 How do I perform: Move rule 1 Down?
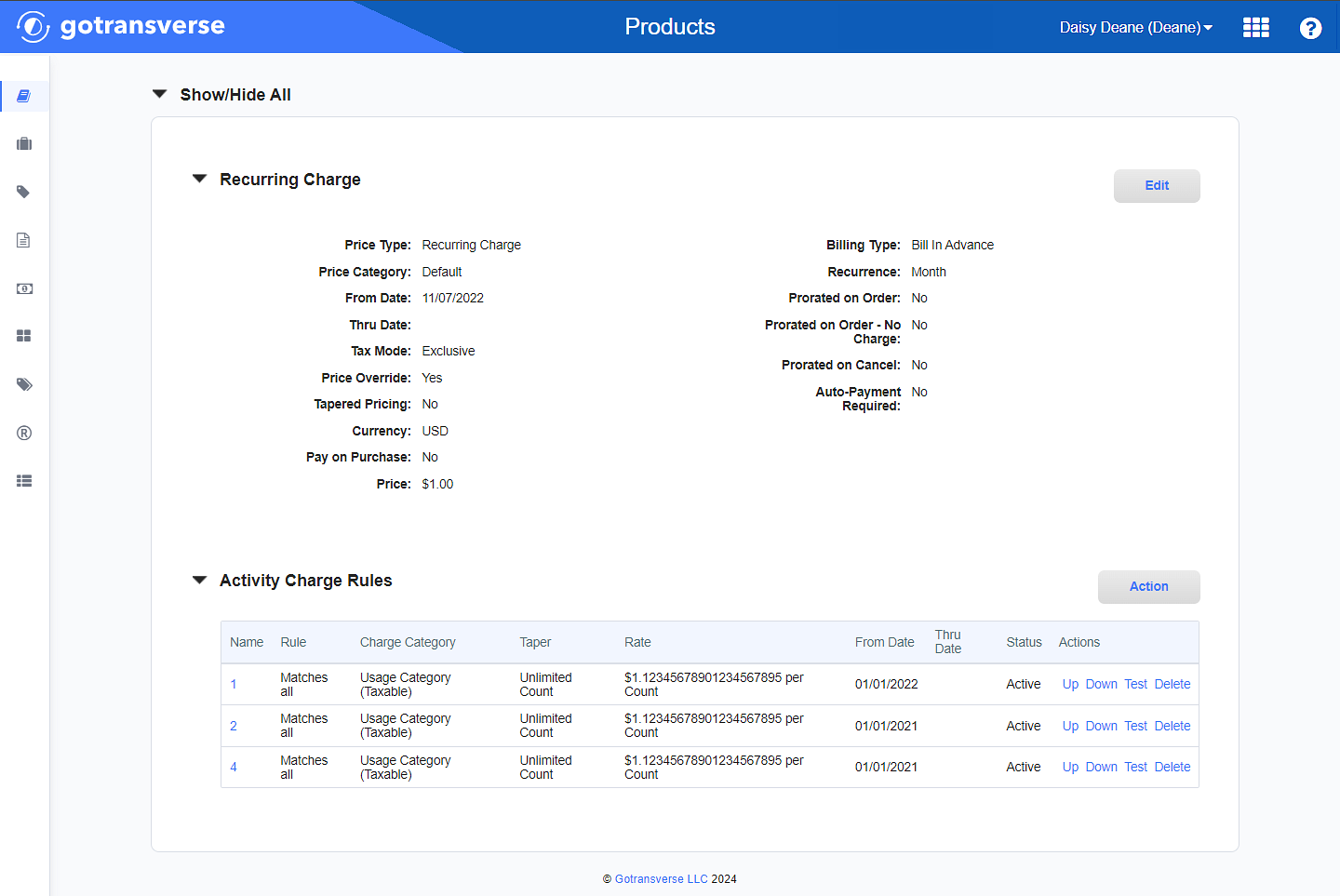click(x=1101, y=684)
